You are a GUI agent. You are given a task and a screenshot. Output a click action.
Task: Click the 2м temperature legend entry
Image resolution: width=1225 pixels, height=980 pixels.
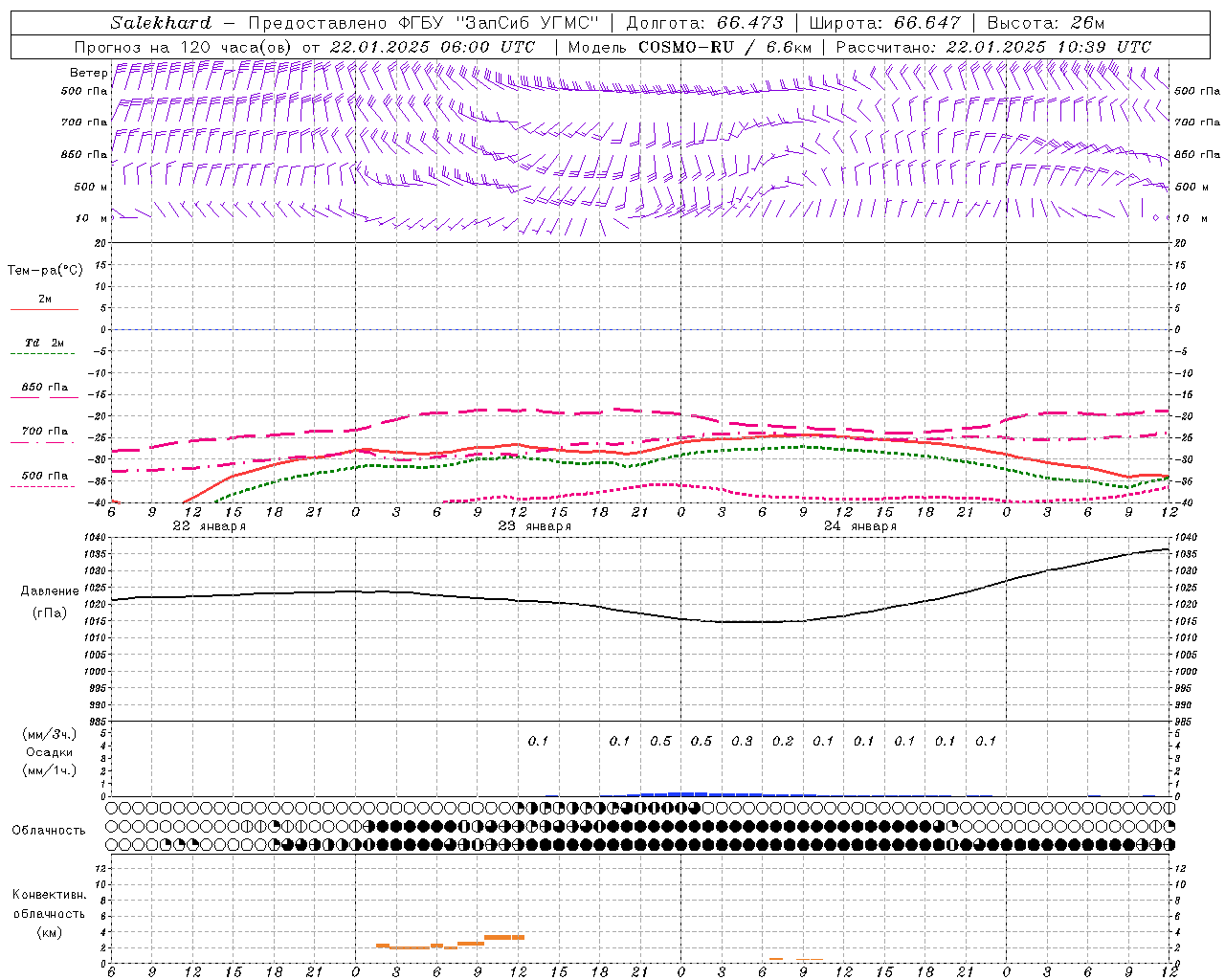45,300
